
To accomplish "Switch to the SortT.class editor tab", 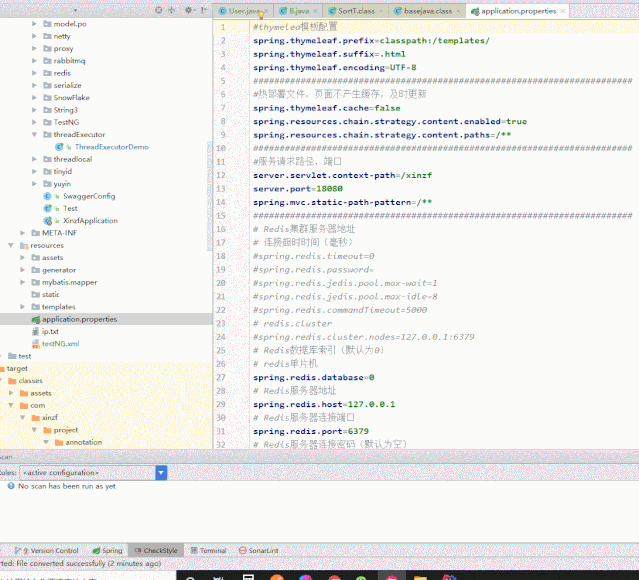I will click(356, 10).
